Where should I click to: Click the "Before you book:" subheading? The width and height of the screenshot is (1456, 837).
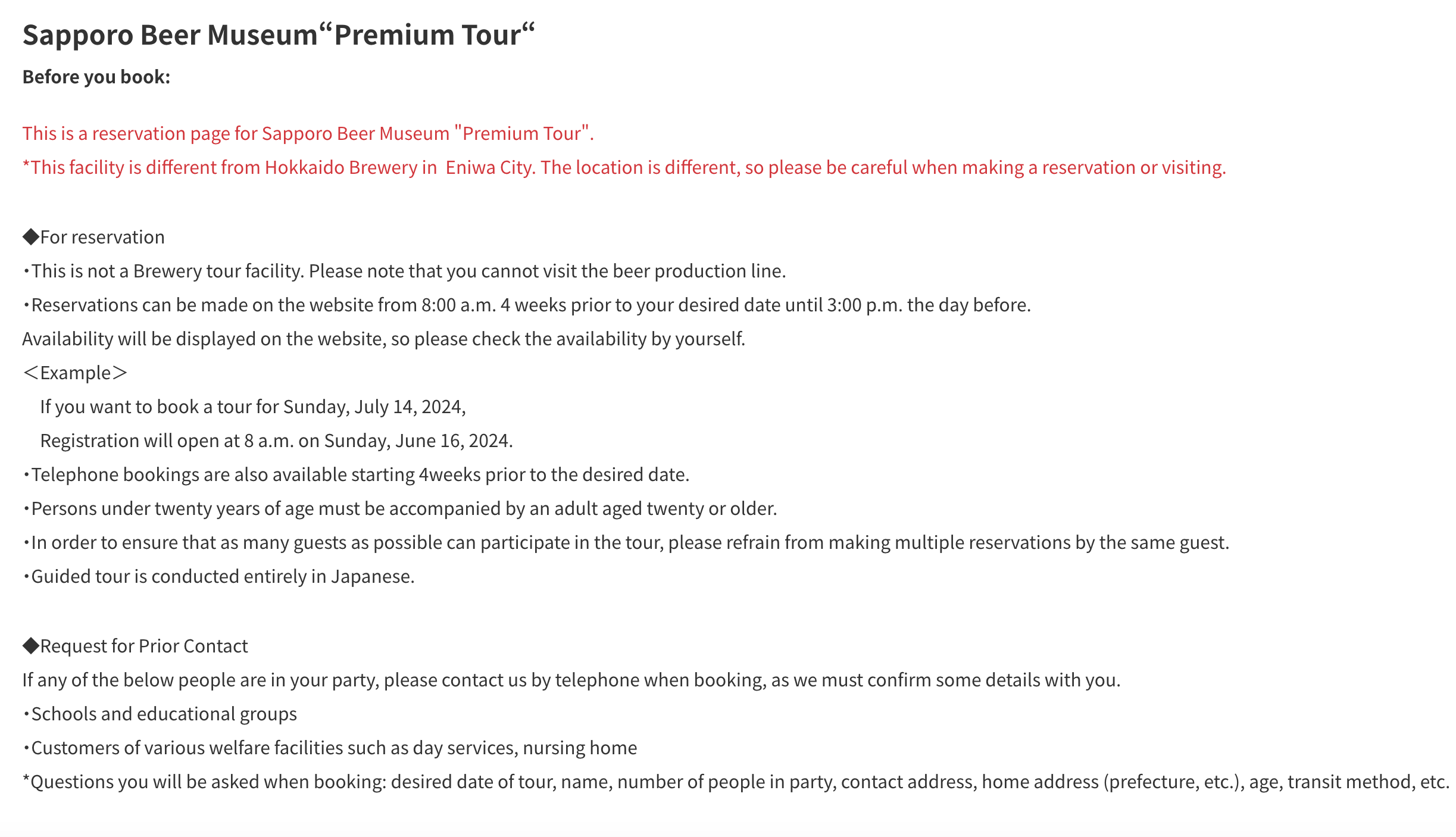coord(96,77)
